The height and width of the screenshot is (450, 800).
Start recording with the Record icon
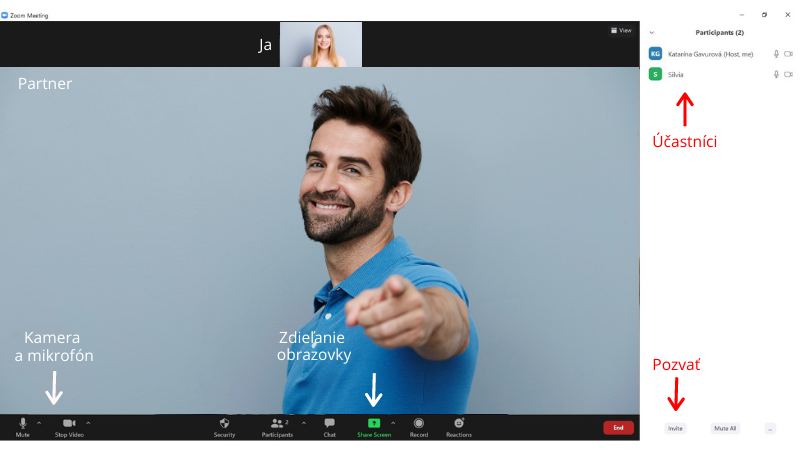418,424
